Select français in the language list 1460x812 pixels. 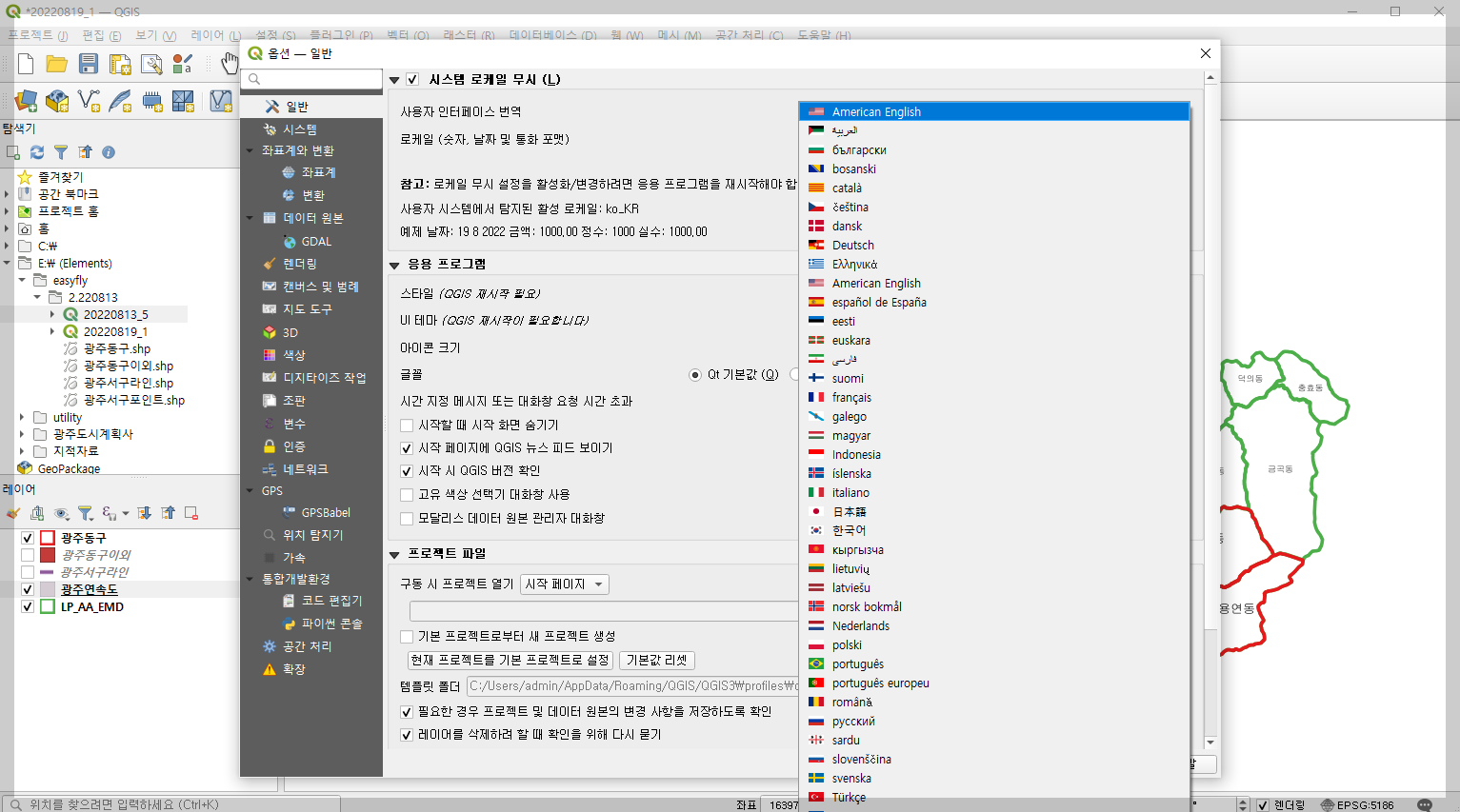pos(994,397)
